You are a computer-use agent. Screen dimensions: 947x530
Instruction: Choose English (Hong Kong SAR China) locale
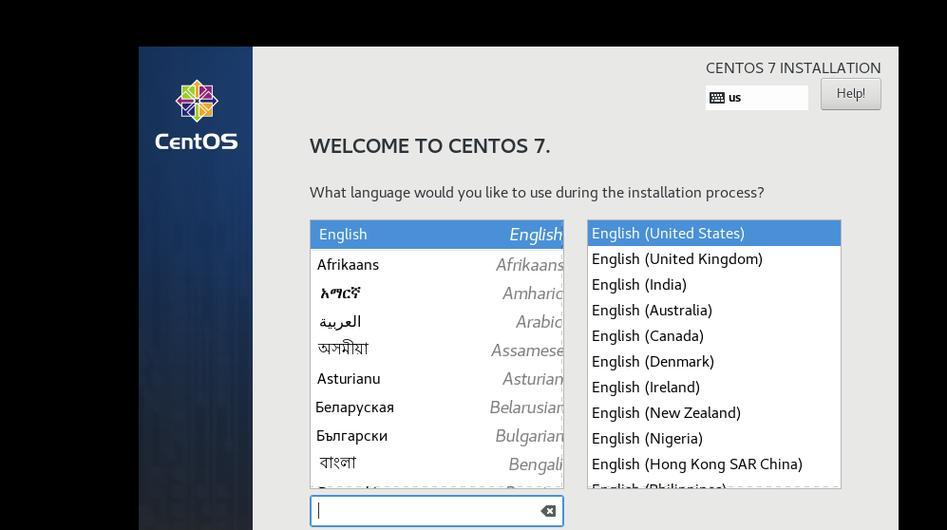coord(714,464)
